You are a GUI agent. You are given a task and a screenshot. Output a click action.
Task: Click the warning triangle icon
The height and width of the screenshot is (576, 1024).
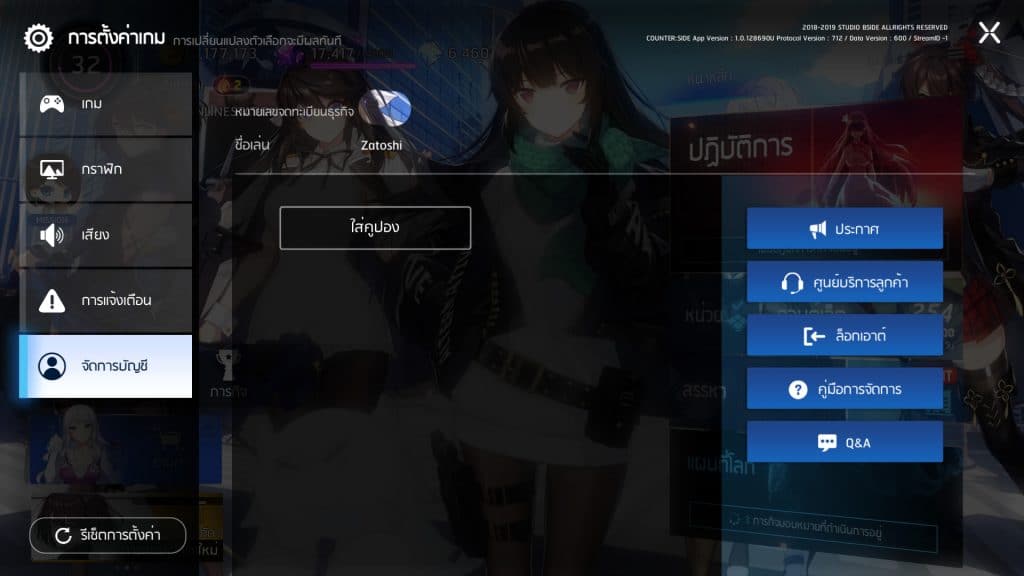(x=52, y=300)
